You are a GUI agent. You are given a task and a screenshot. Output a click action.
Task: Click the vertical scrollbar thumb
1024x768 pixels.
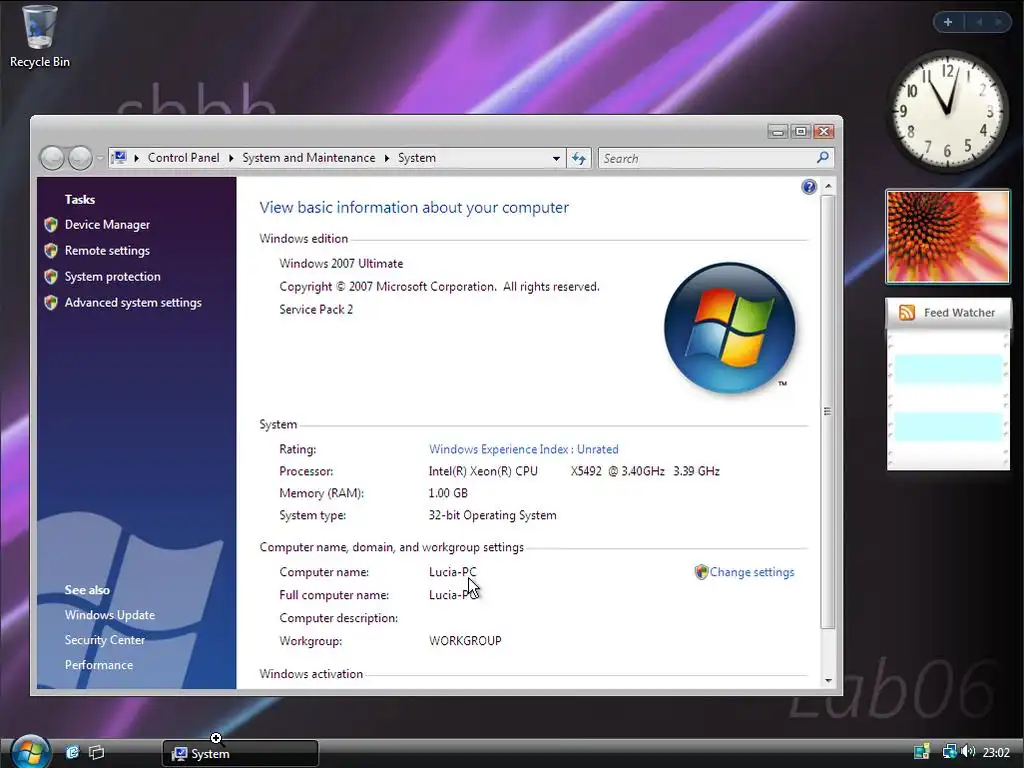click(x=827, y=411)
